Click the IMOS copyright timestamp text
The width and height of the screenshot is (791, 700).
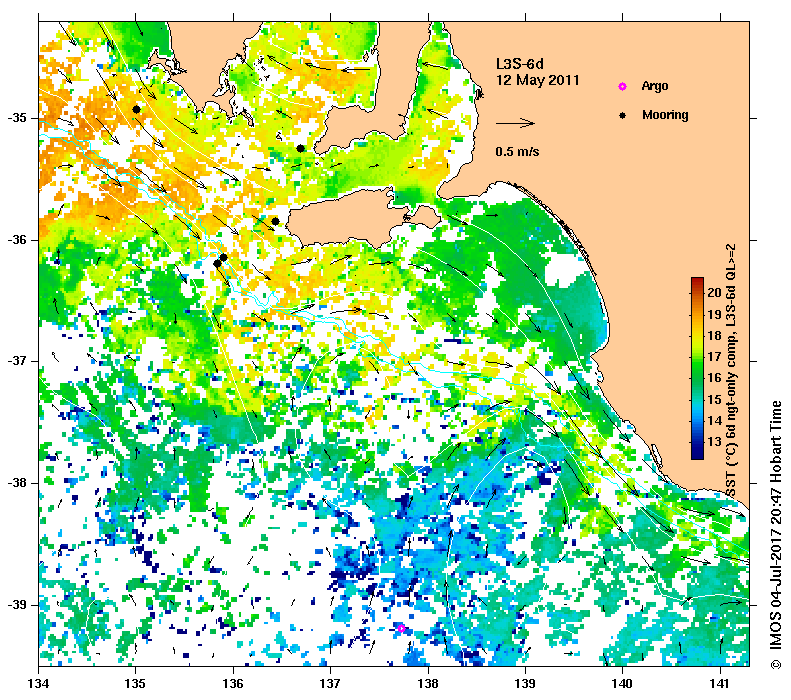point(776,535)
